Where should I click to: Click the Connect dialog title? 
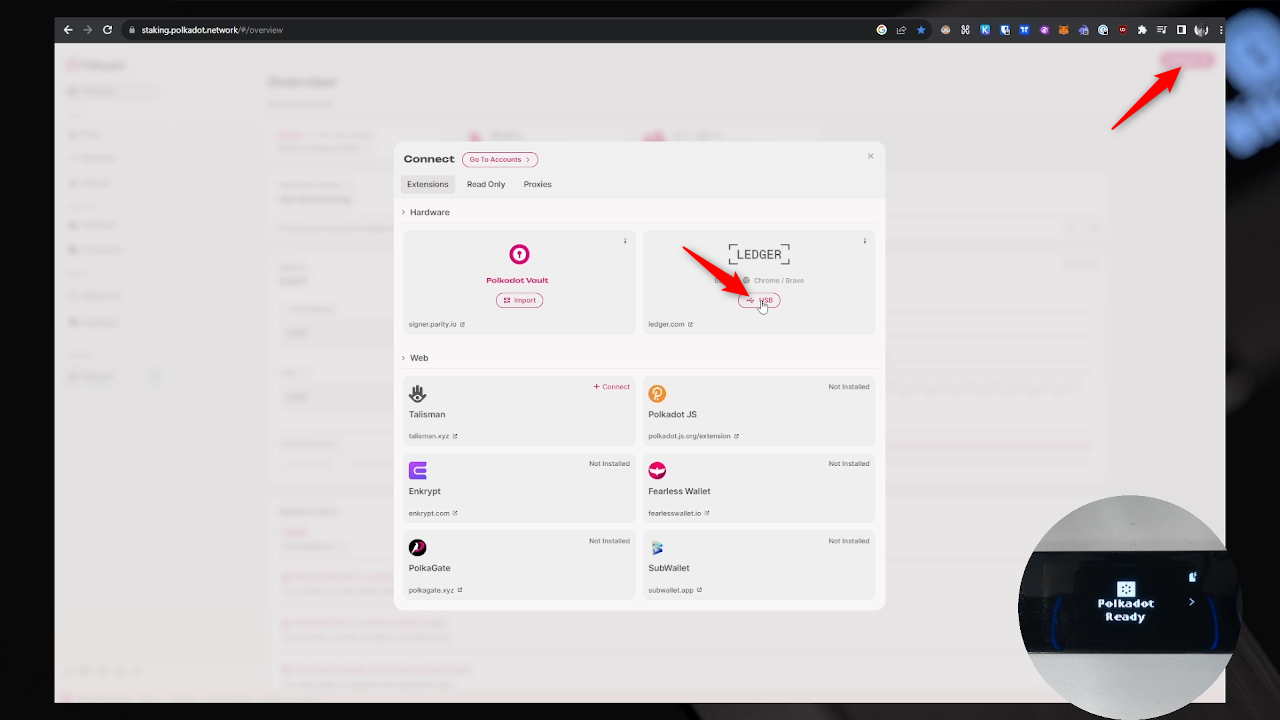(429, 159)
